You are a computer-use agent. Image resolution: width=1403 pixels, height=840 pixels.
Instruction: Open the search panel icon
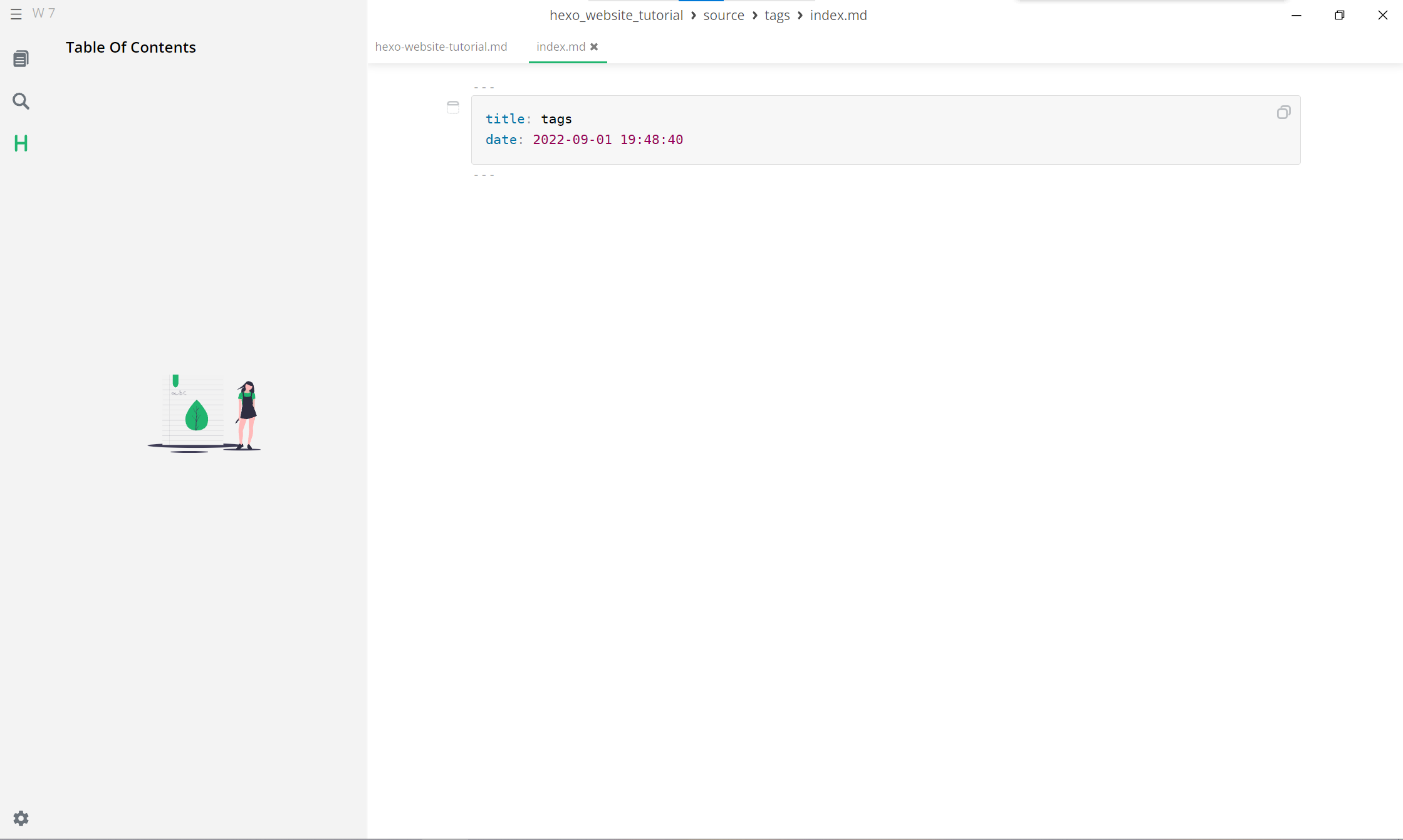(21, 101)
